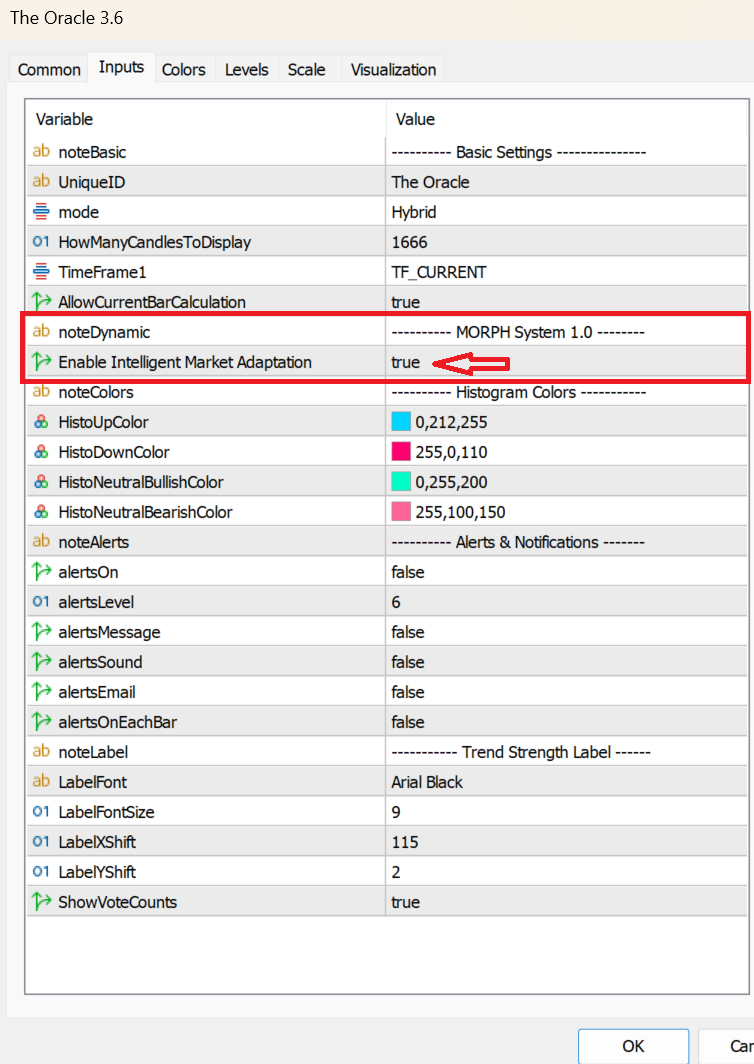Click the integer icon beside HowManyCandlesToDisplay

pos(41,242)
